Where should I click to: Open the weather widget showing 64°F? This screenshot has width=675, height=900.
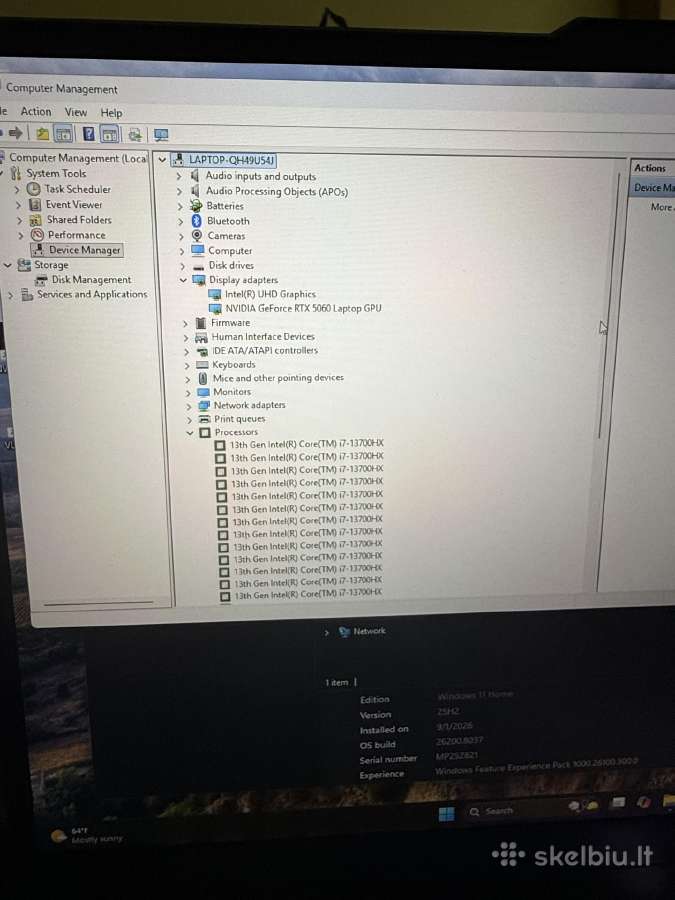(x=86, y=835)
